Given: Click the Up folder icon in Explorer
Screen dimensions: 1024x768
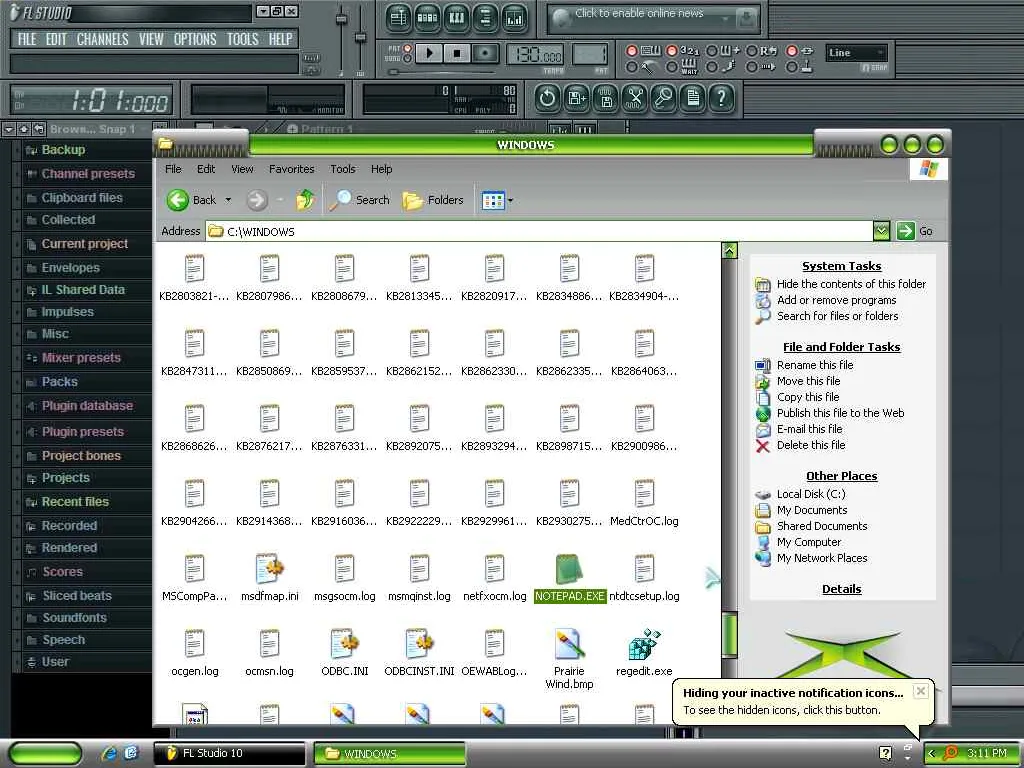Looking at the screenshot, I should pos(305,200).
